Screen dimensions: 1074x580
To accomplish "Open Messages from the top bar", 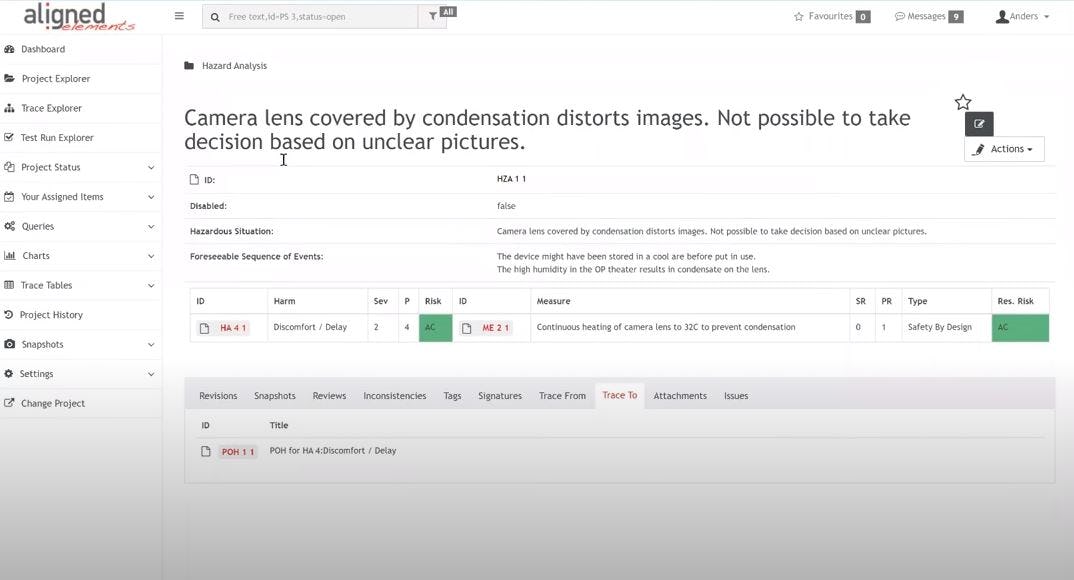I will coord(925,15).
